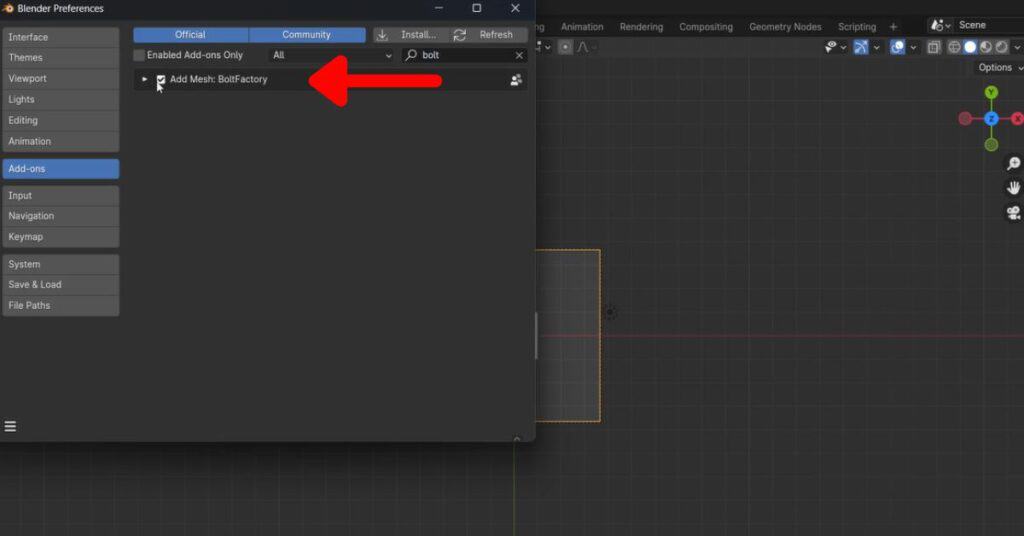Screen dimensions: 1024x536
Task: Toggle the proportional editing icon
Action: point(566,47)
